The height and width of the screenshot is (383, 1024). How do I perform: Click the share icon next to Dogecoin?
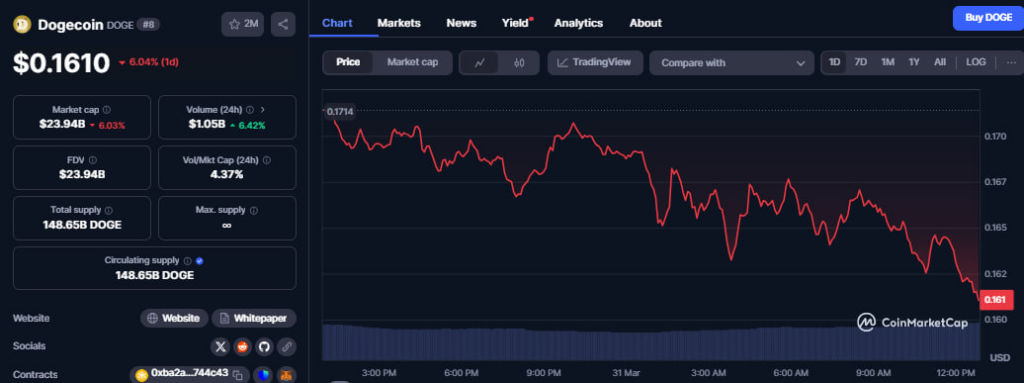click(x=283, y=25)
